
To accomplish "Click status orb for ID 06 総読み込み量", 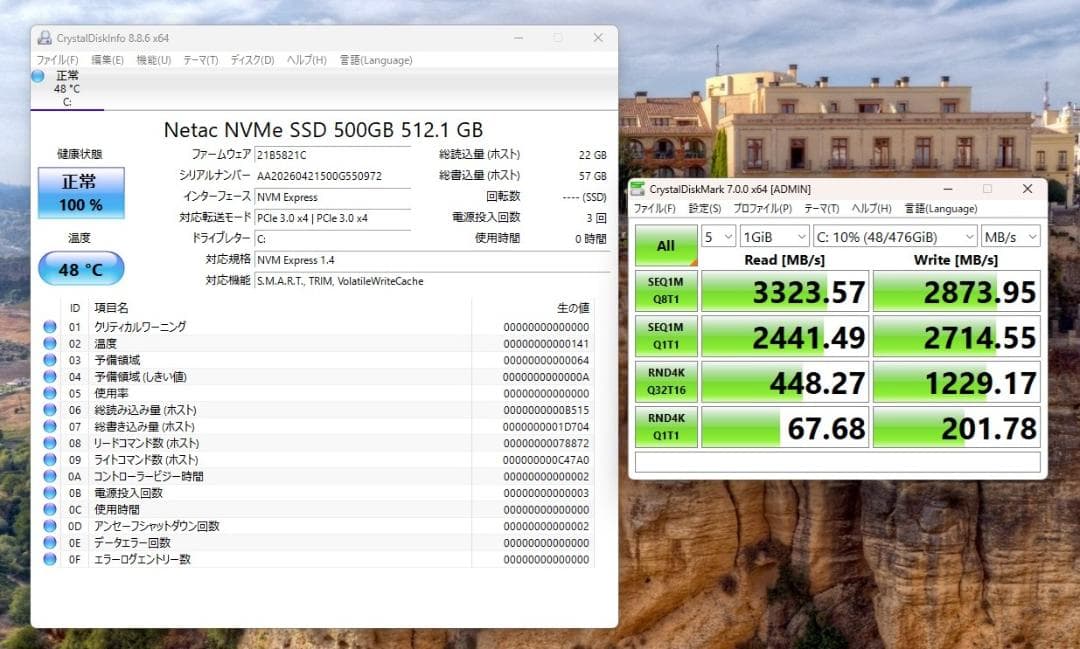I will 50,409.
